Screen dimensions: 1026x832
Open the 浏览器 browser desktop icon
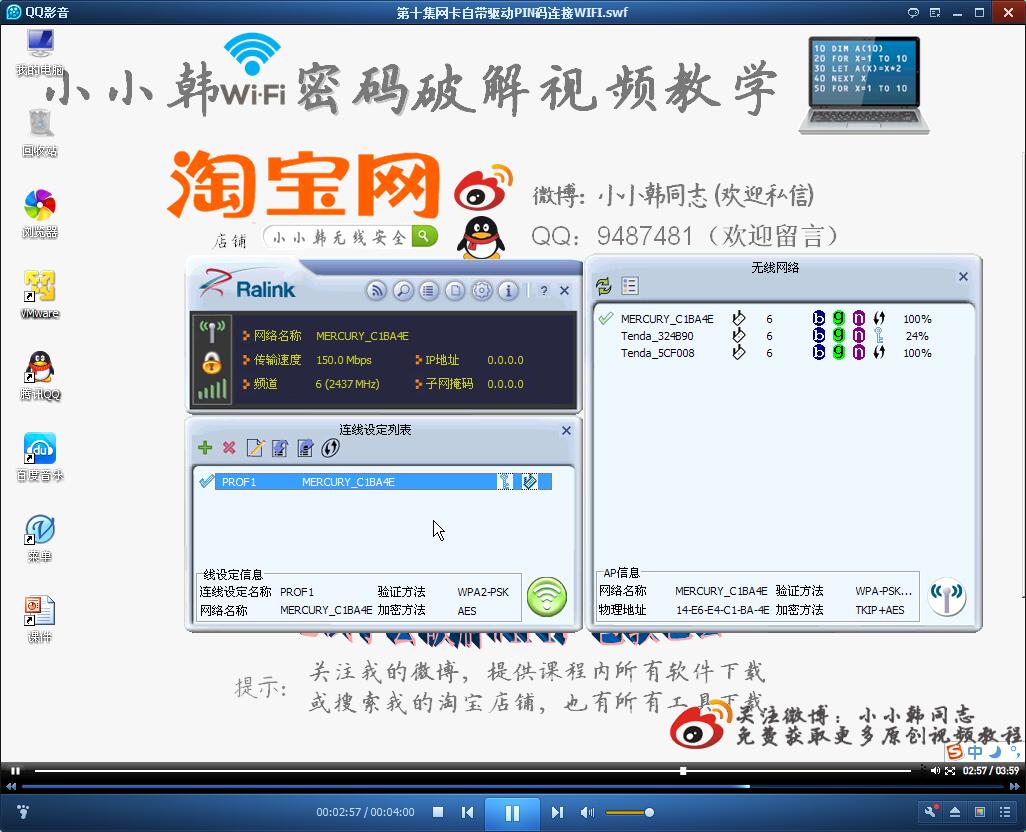click(40, 214)
